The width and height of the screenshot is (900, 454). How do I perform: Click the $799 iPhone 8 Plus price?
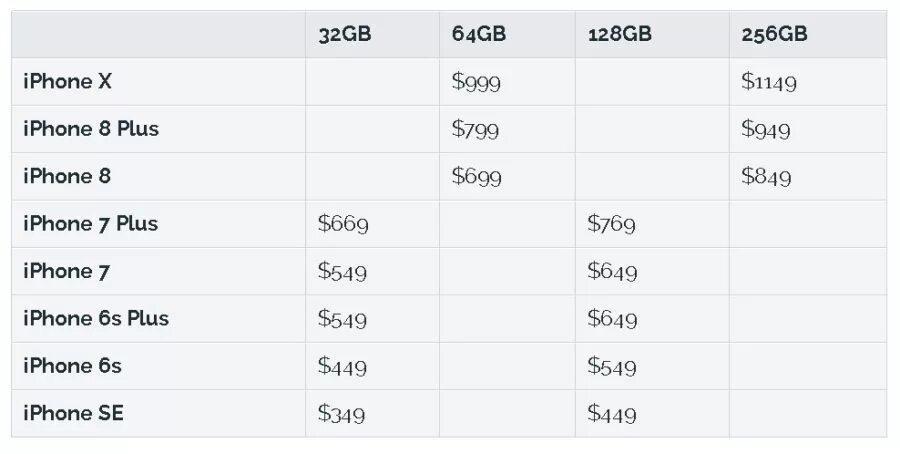click(475, 129)
